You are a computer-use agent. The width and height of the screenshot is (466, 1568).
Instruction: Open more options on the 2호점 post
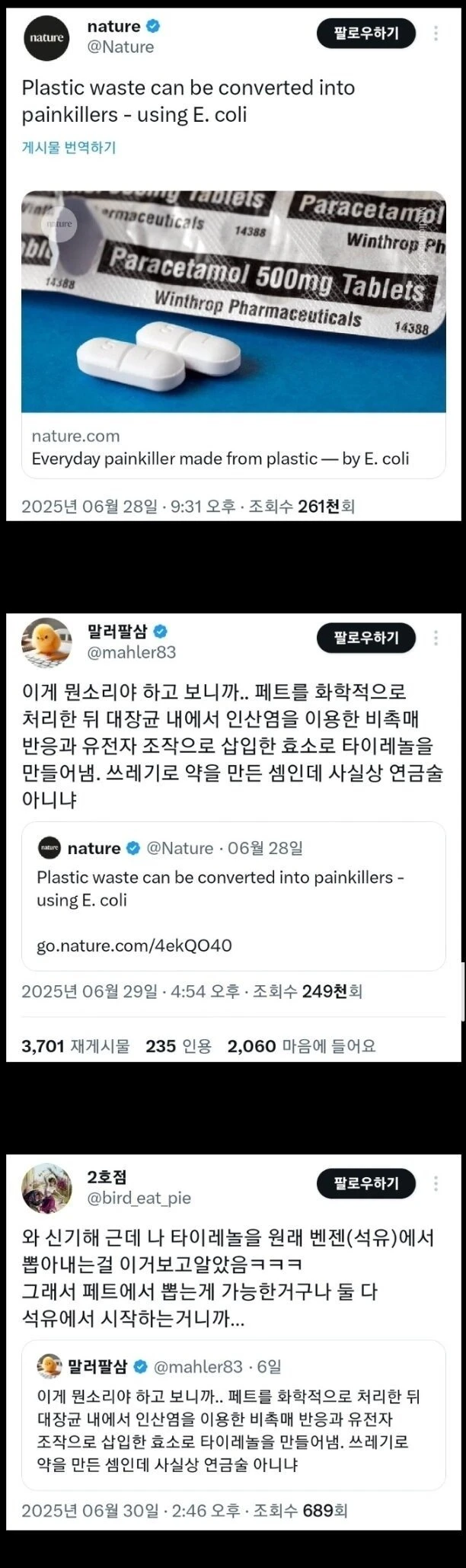click(x=436, y=1183)
